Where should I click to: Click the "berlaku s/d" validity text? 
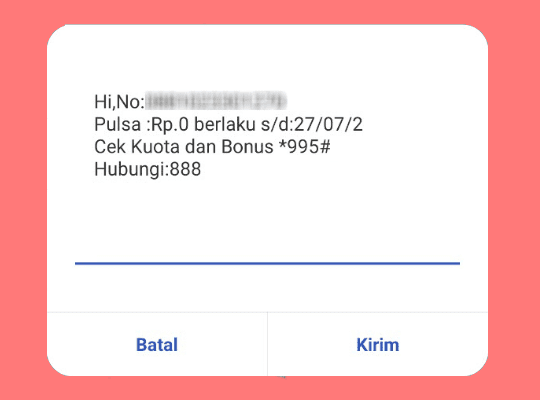(x=243, y=124)
